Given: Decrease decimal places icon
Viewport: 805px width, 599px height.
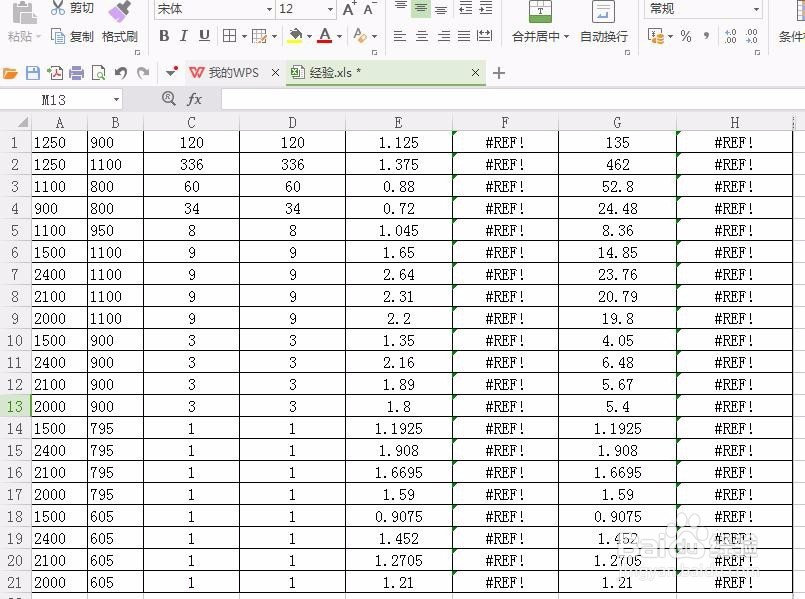Looking at the screenshot, I should pos(751,36).
